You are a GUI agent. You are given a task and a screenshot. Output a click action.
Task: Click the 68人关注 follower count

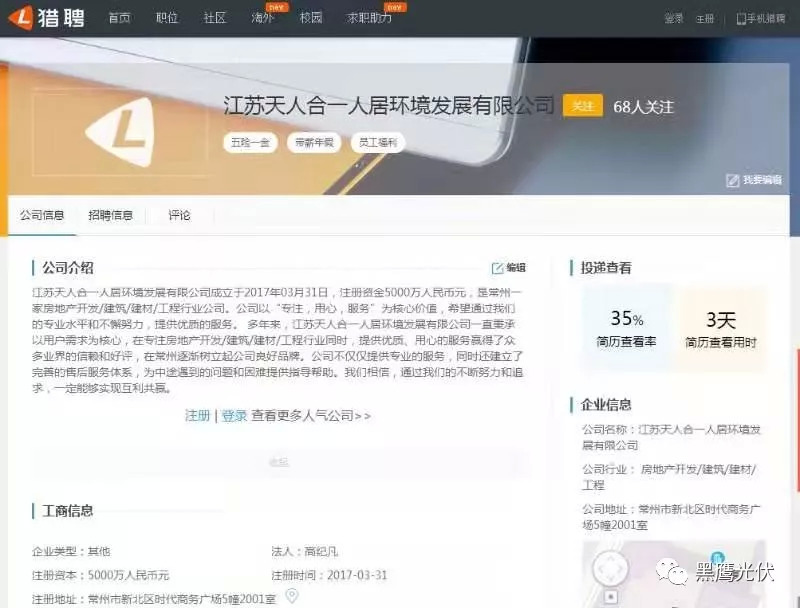pos(643,107)
